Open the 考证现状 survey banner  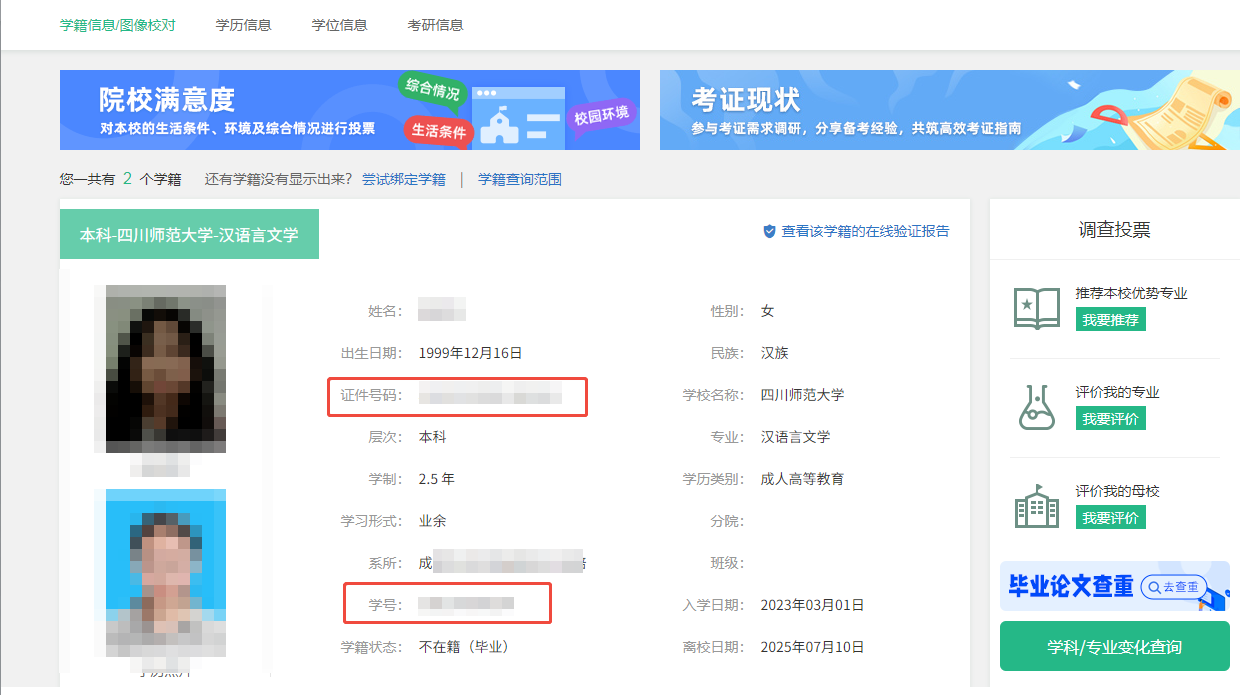(949, 110)
